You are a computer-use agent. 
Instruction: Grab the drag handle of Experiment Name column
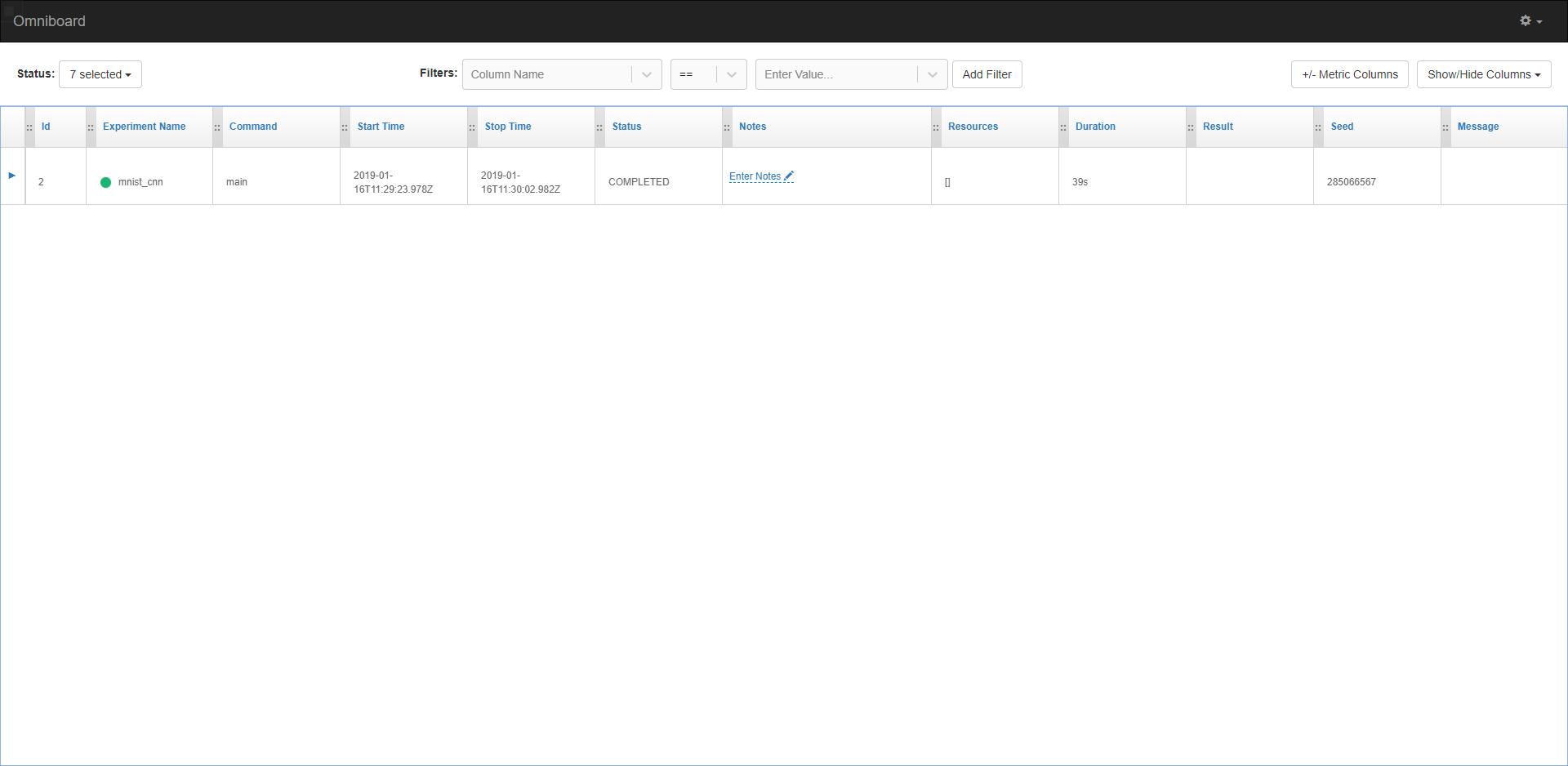(91, 127)
